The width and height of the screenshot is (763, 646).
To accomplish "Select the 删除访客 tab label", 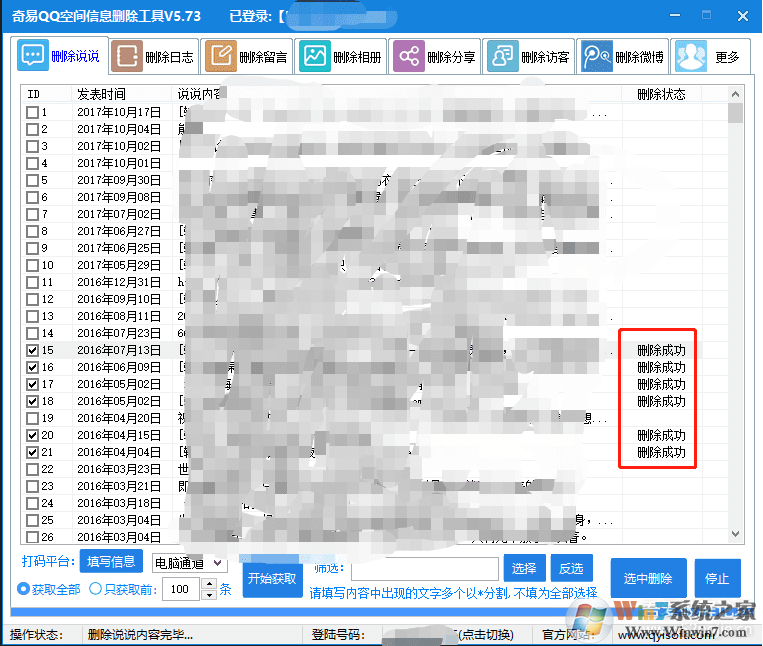I will [x=545, y=57].
